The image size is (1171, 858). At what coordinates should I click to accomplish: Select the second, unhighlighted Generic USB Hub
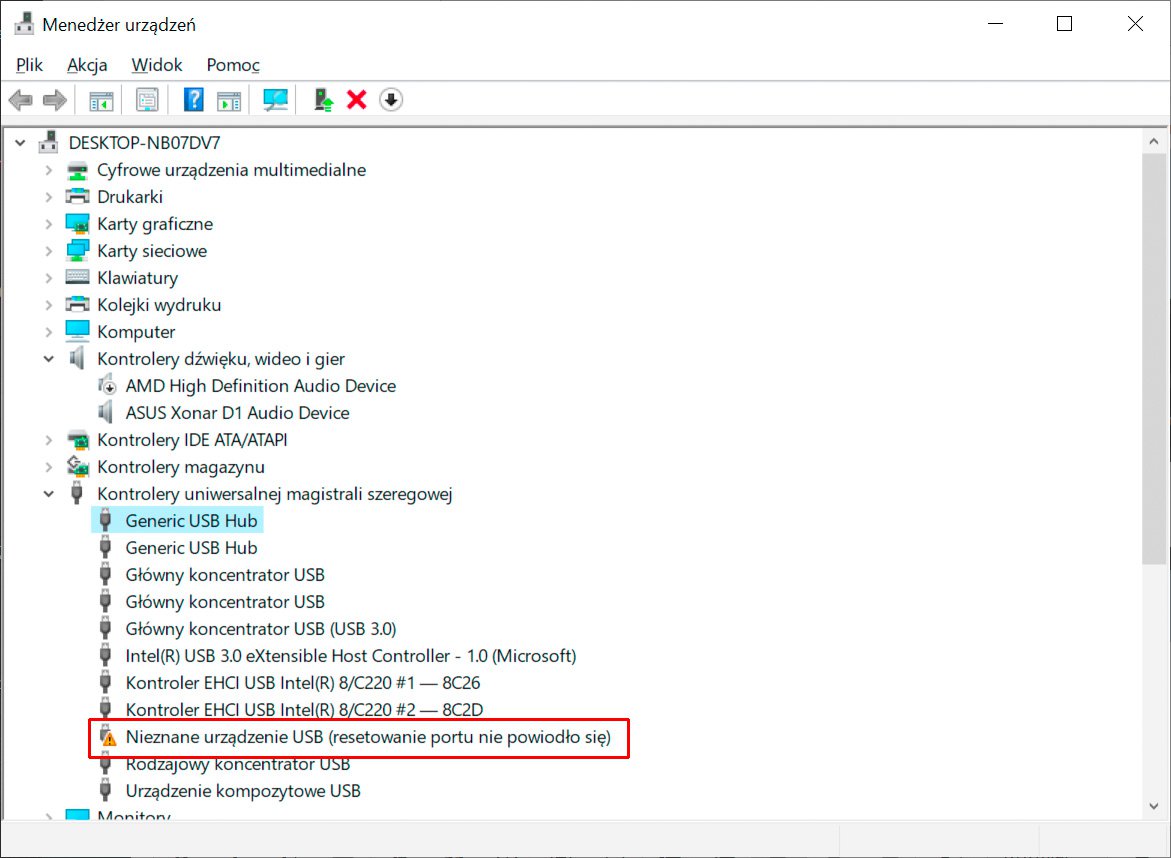coord(191,547)
